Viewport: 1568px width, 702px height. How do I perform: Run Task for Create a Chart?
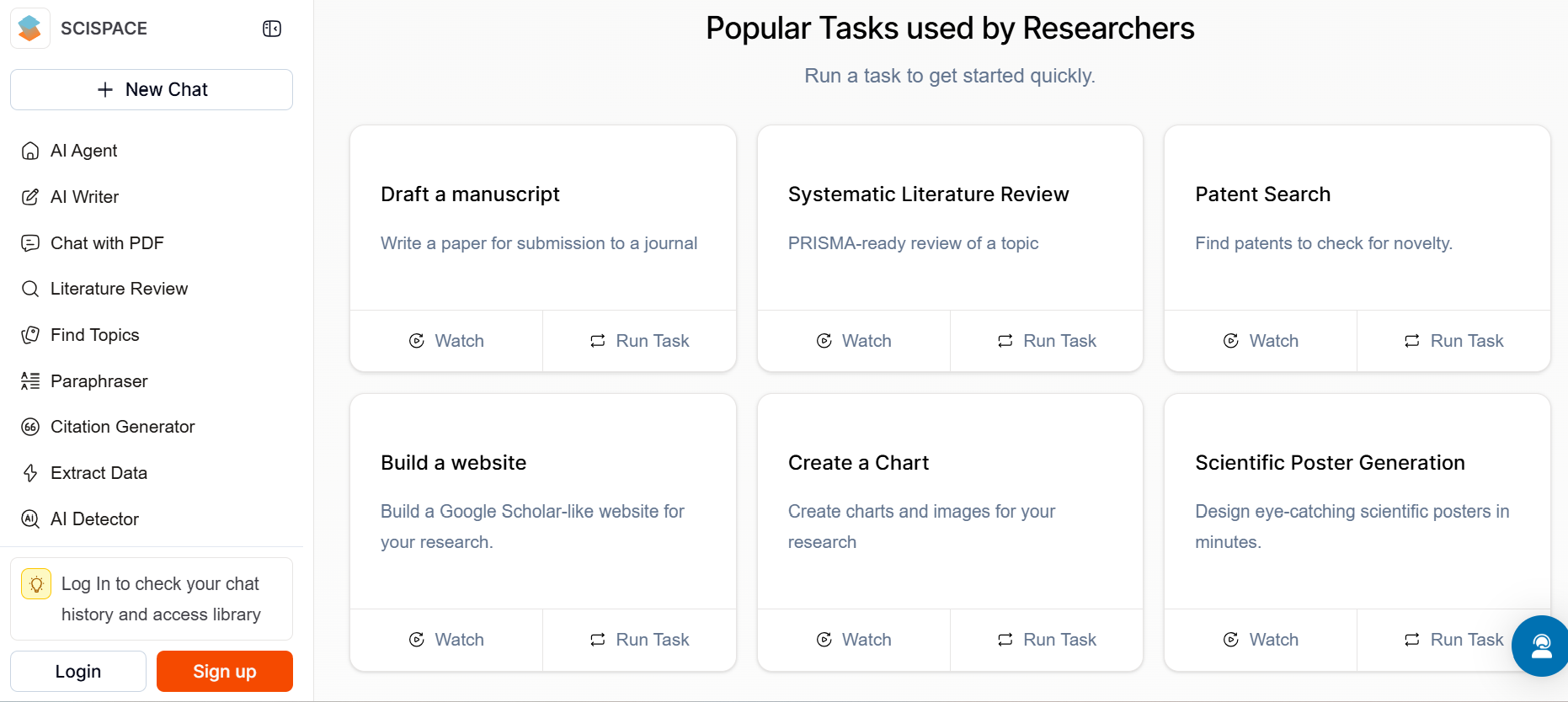pyautogui.click(x=1047, y=640)
